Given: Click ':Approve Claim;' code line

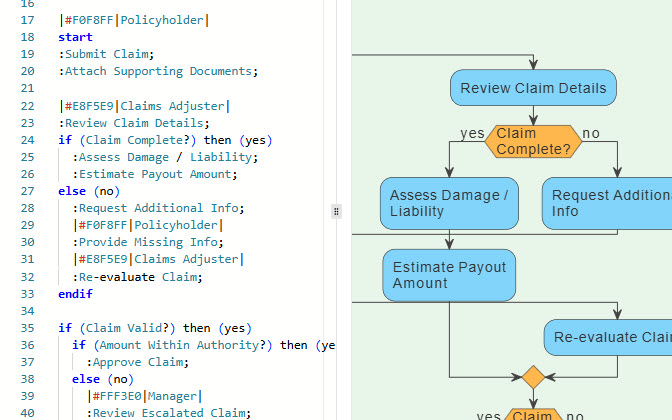Looking at the screenshot, I should [137, 362].
